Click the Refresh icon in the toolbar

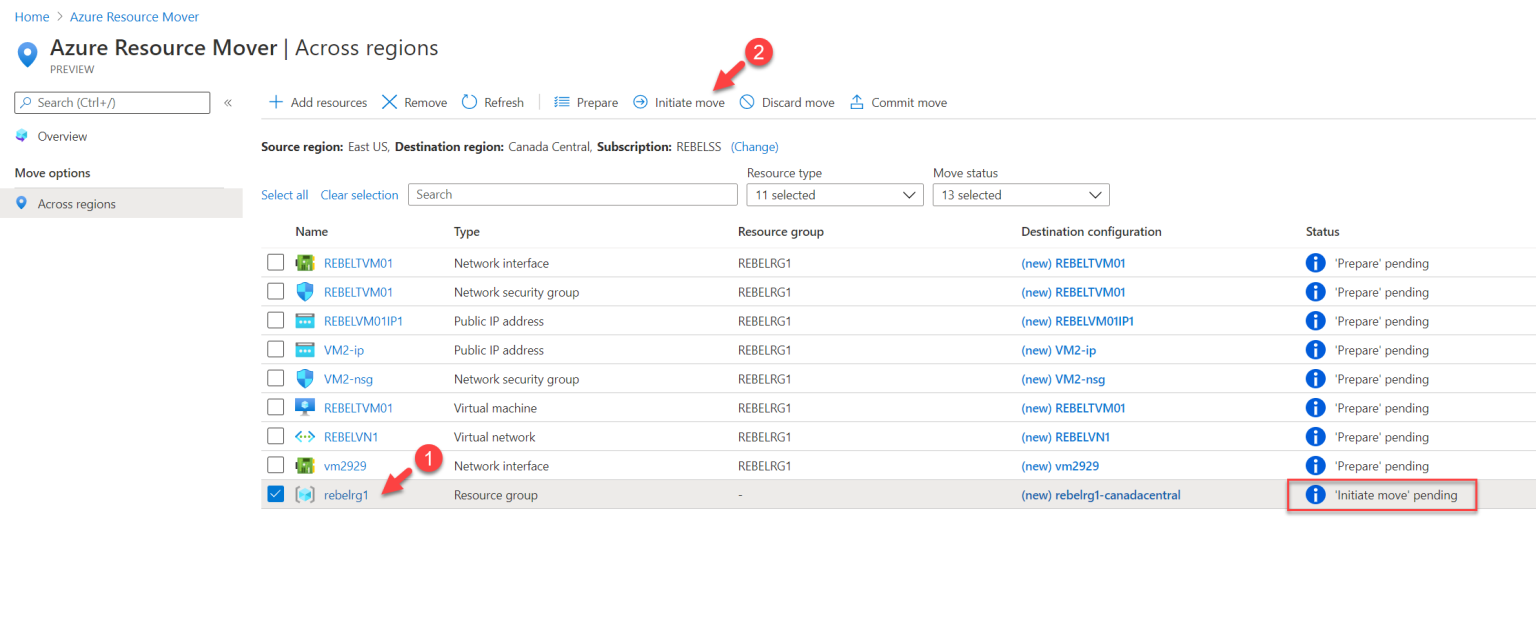pos(467,101)
